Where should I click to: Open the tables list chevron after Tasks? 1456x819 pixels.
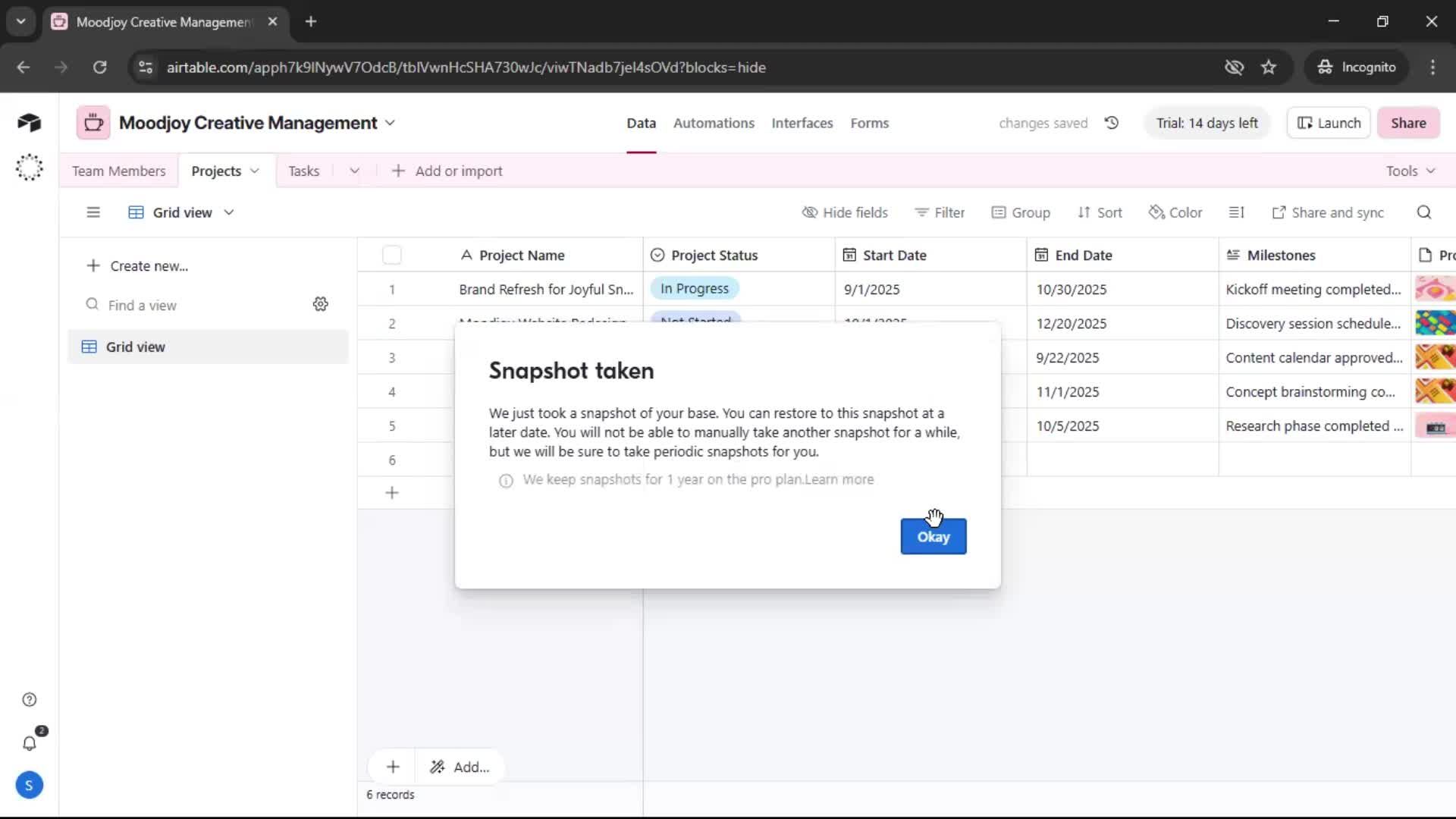point(354,171)
